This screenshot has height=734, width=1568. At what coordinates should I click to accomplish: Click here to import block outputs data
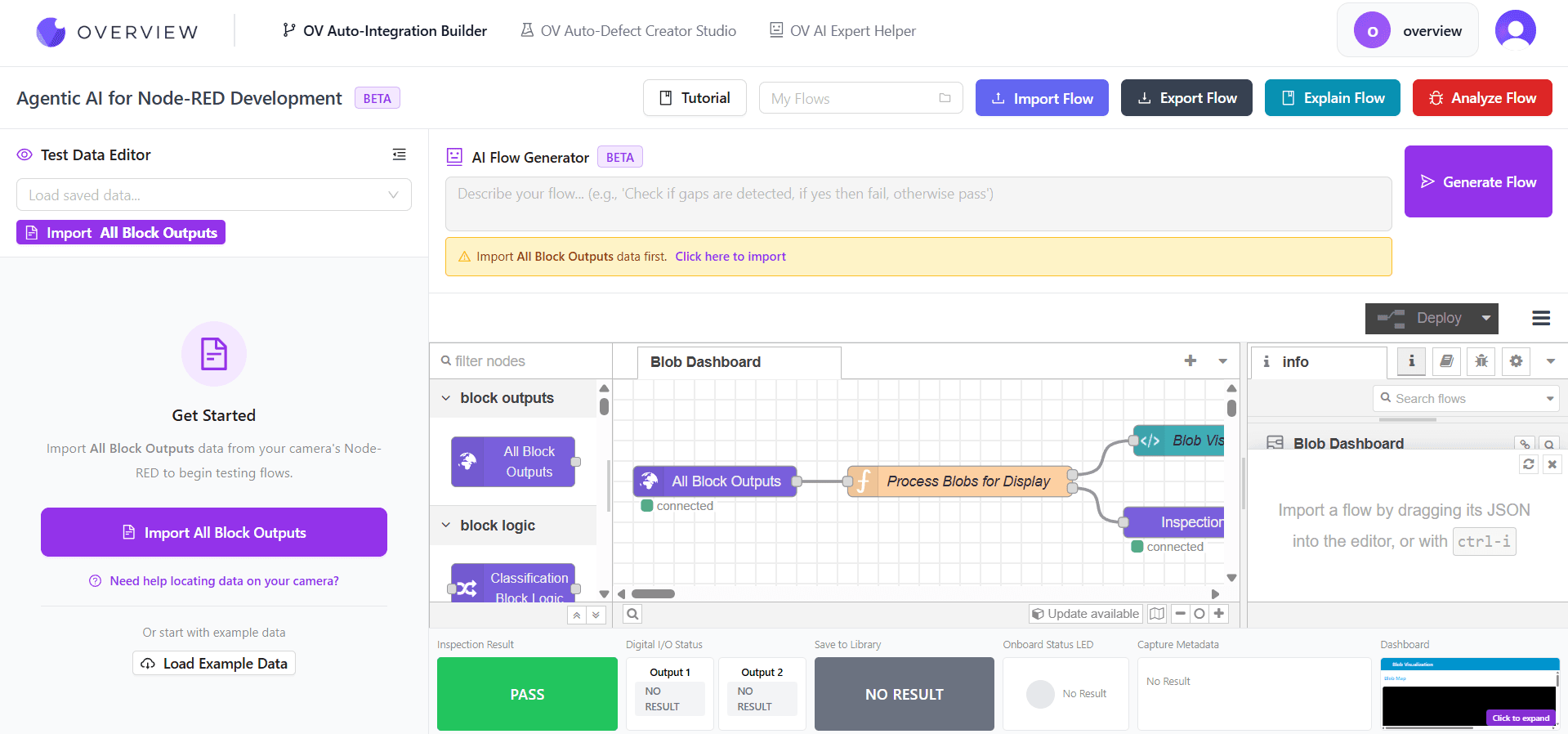(730, 256)
